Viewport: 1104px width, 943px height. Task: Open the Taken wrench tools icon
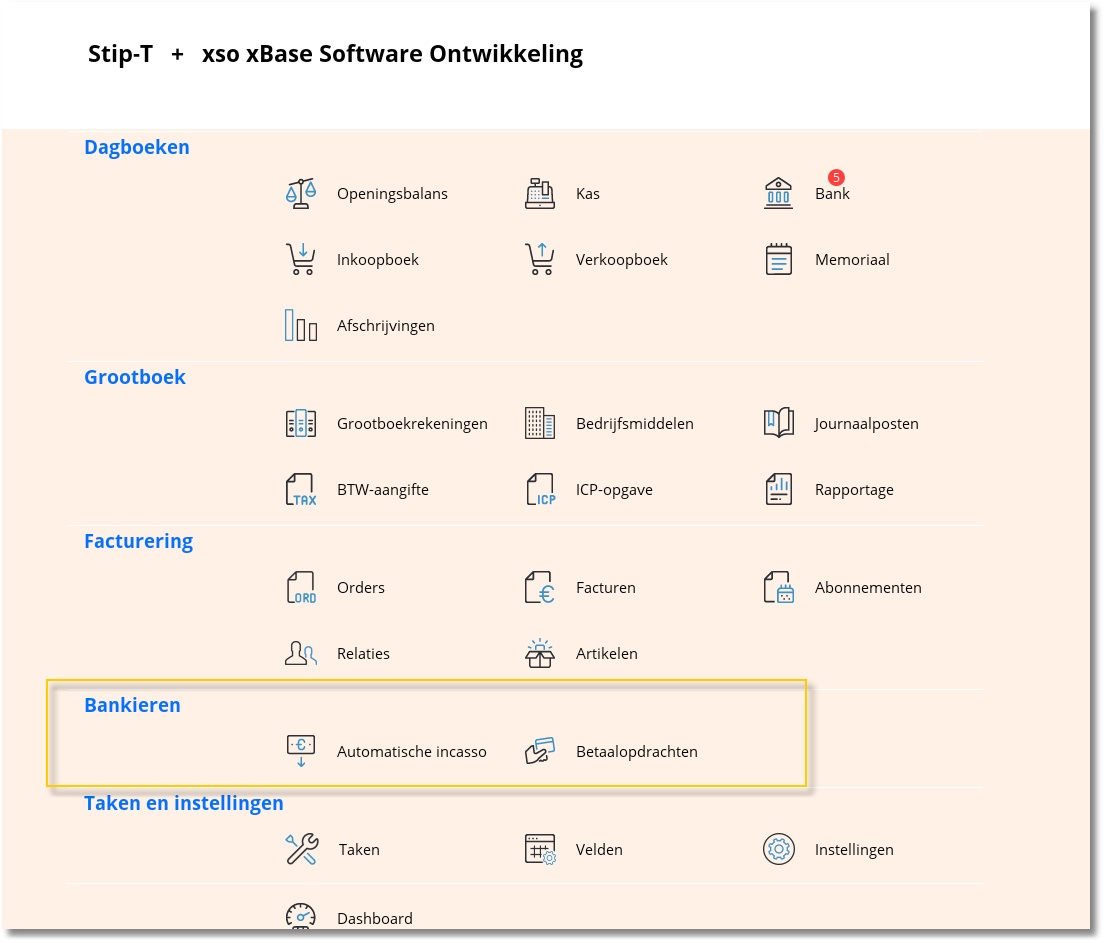[x=300, y=849]
